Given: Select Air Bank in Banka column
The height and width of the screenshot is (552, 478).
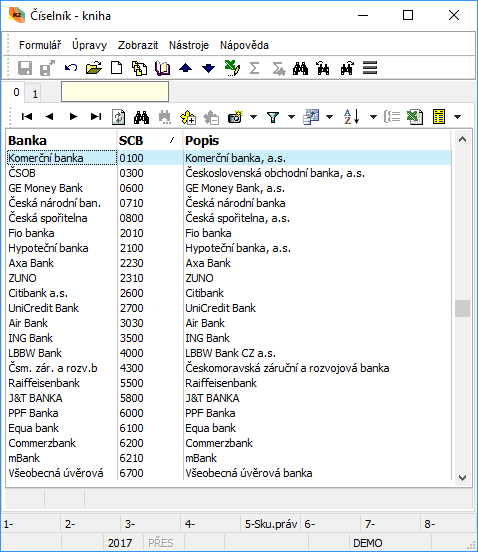Looking at the screenshot, I should (x=28, y=323).
